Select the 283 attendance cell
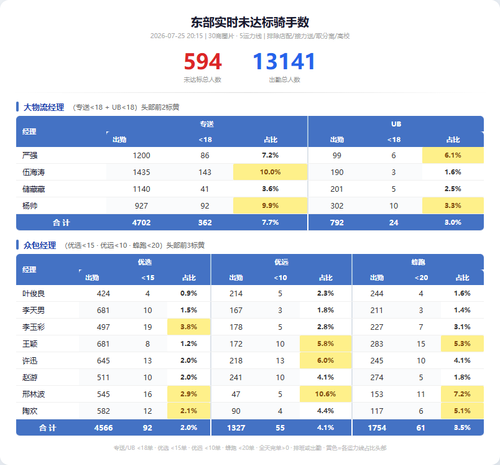This screenshot has height=465, width=500. coord(377,344)
